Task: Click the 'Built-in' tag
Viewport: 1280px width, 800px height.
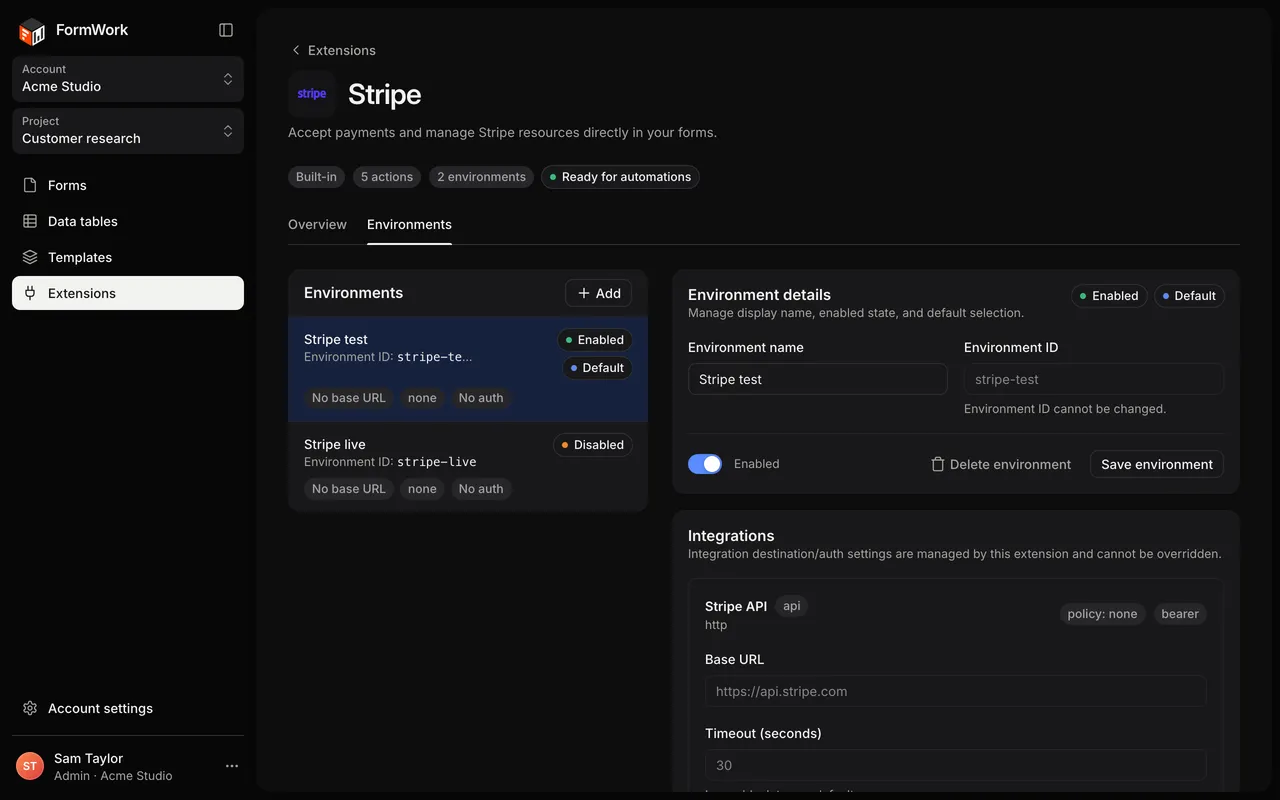Action: [x=316, y=177]
